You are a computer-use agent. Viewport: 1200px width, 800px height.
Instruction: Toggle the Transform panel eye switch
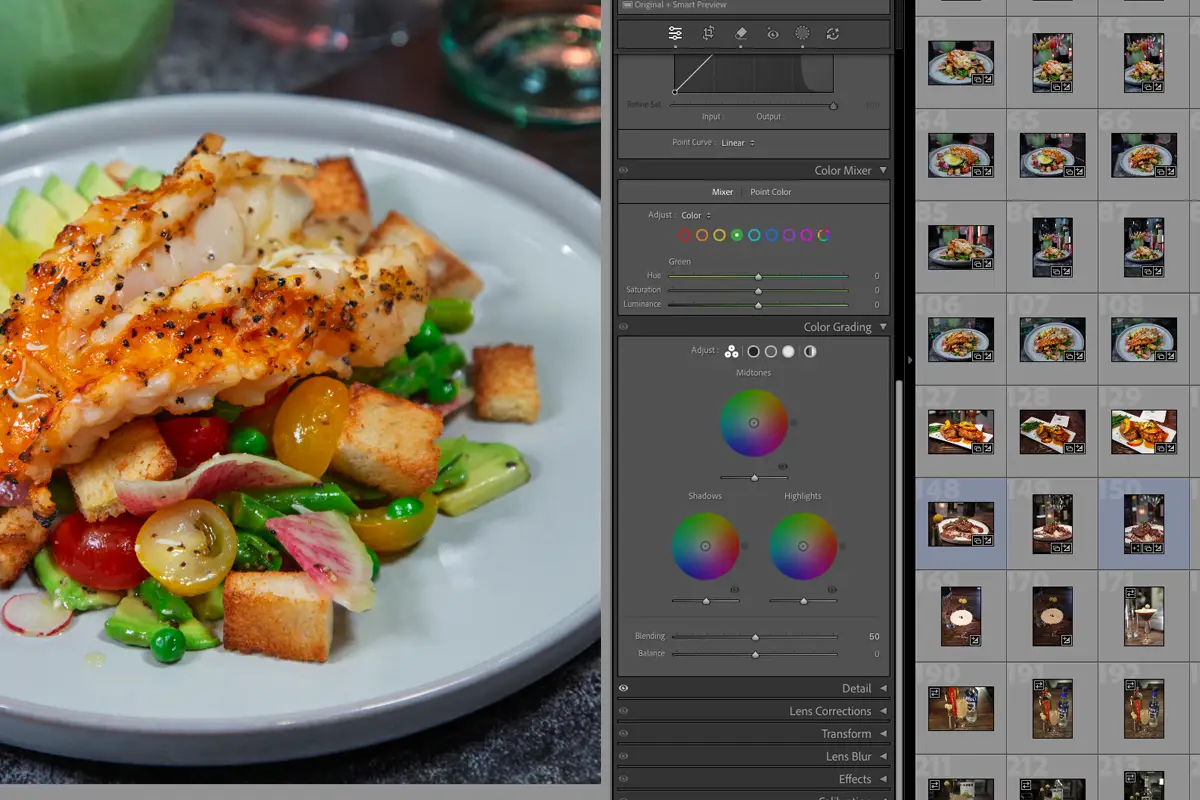click(x=623, y=734)
